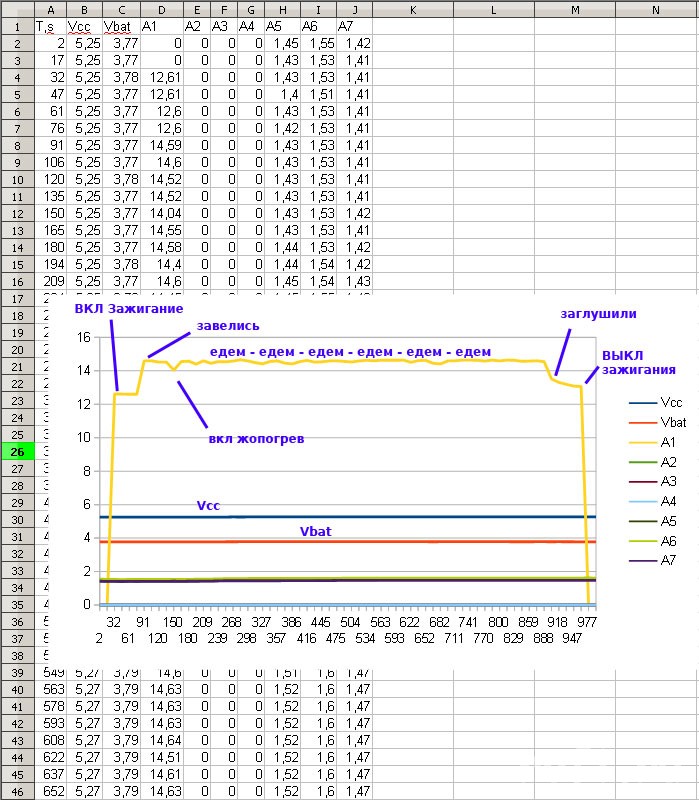Viewport: 699px width, 800px height.
Task: Click row header 10
Action: 16,180
